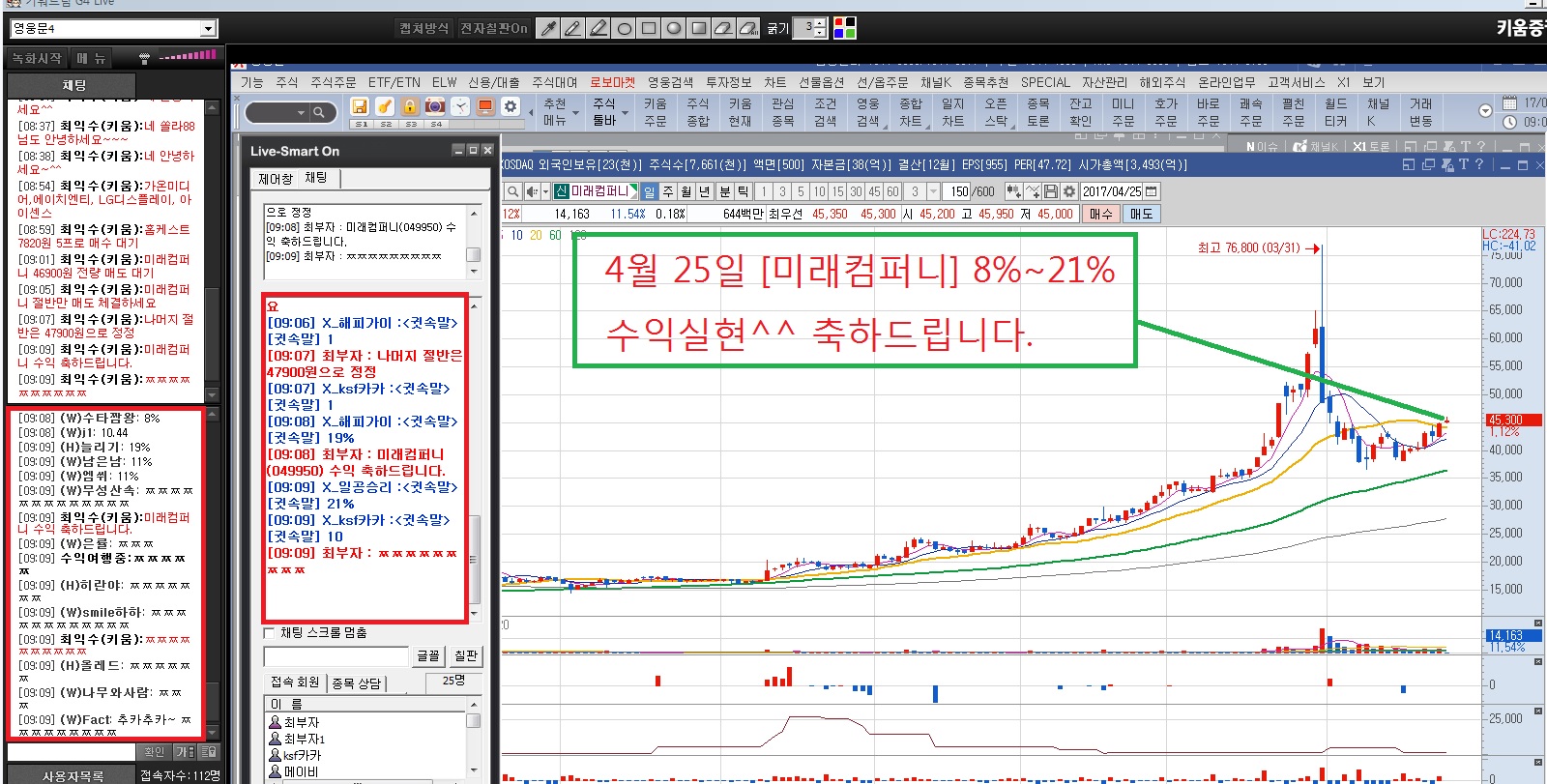Open the screen-number search dropdown arrow

point(301,113)
